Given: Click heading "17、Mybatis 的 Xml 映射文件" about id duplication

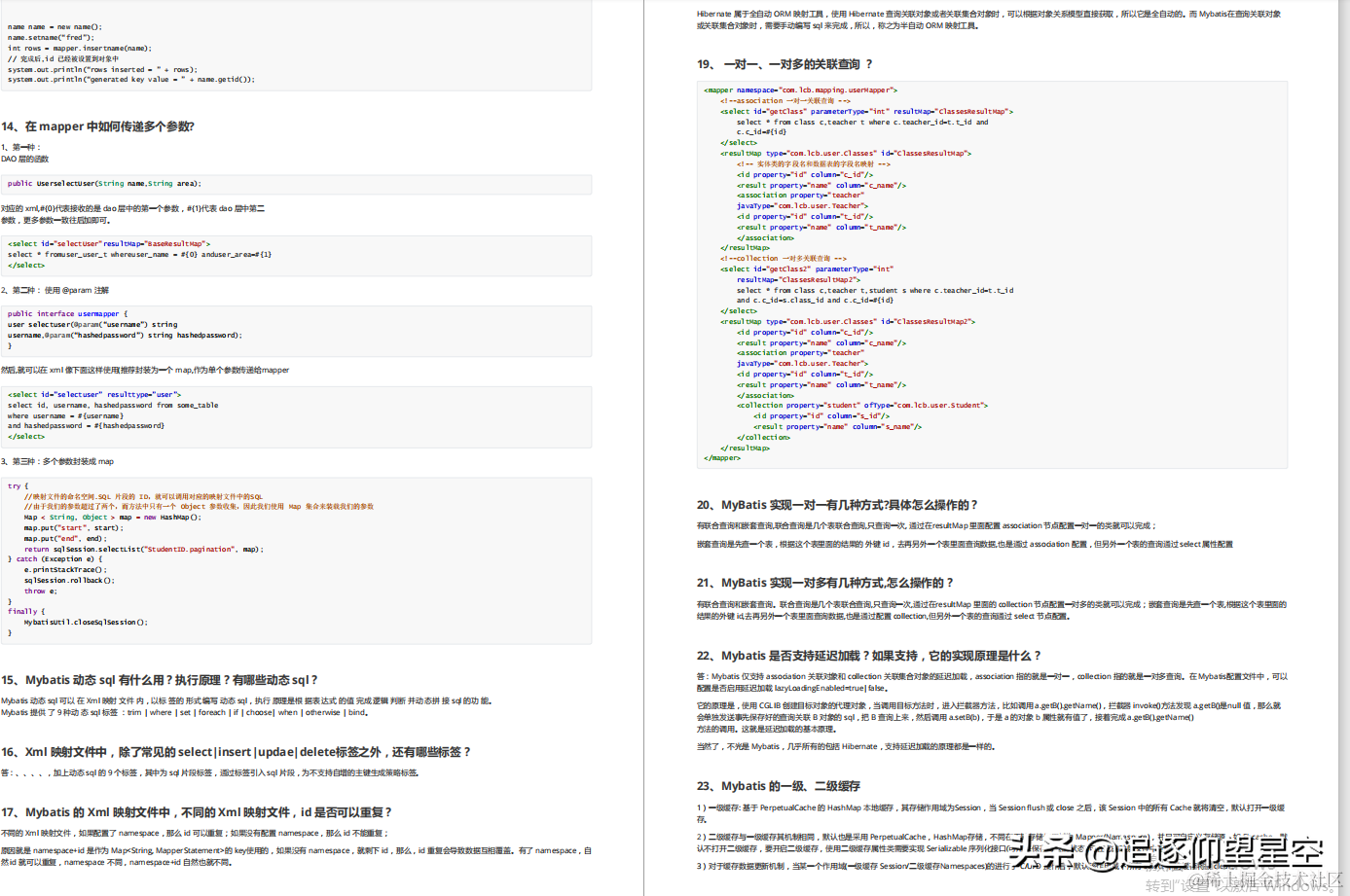Looking at the screenshot, I should 197,812.
